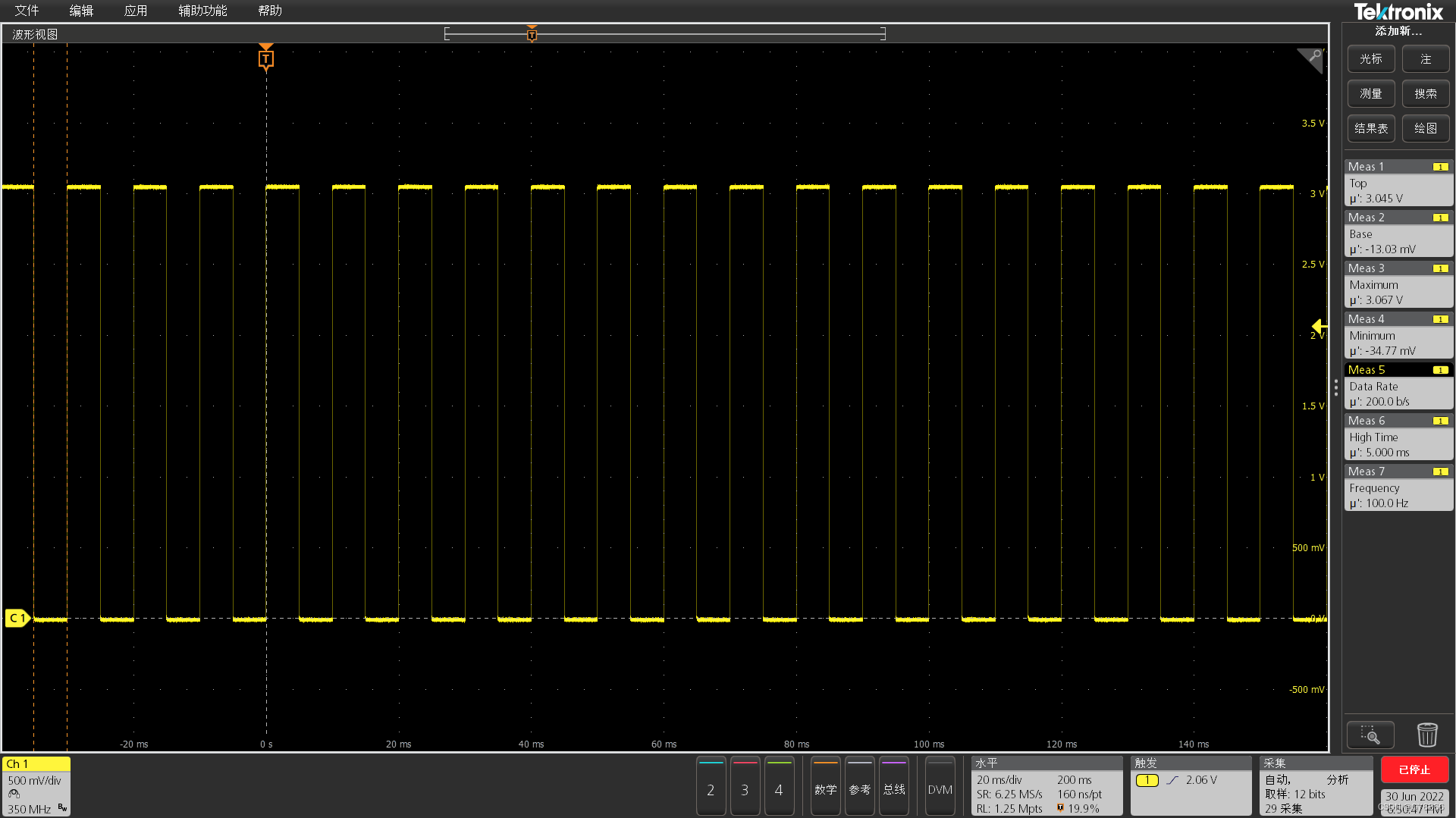Click the trash can delete icon

coord(1427,735)
